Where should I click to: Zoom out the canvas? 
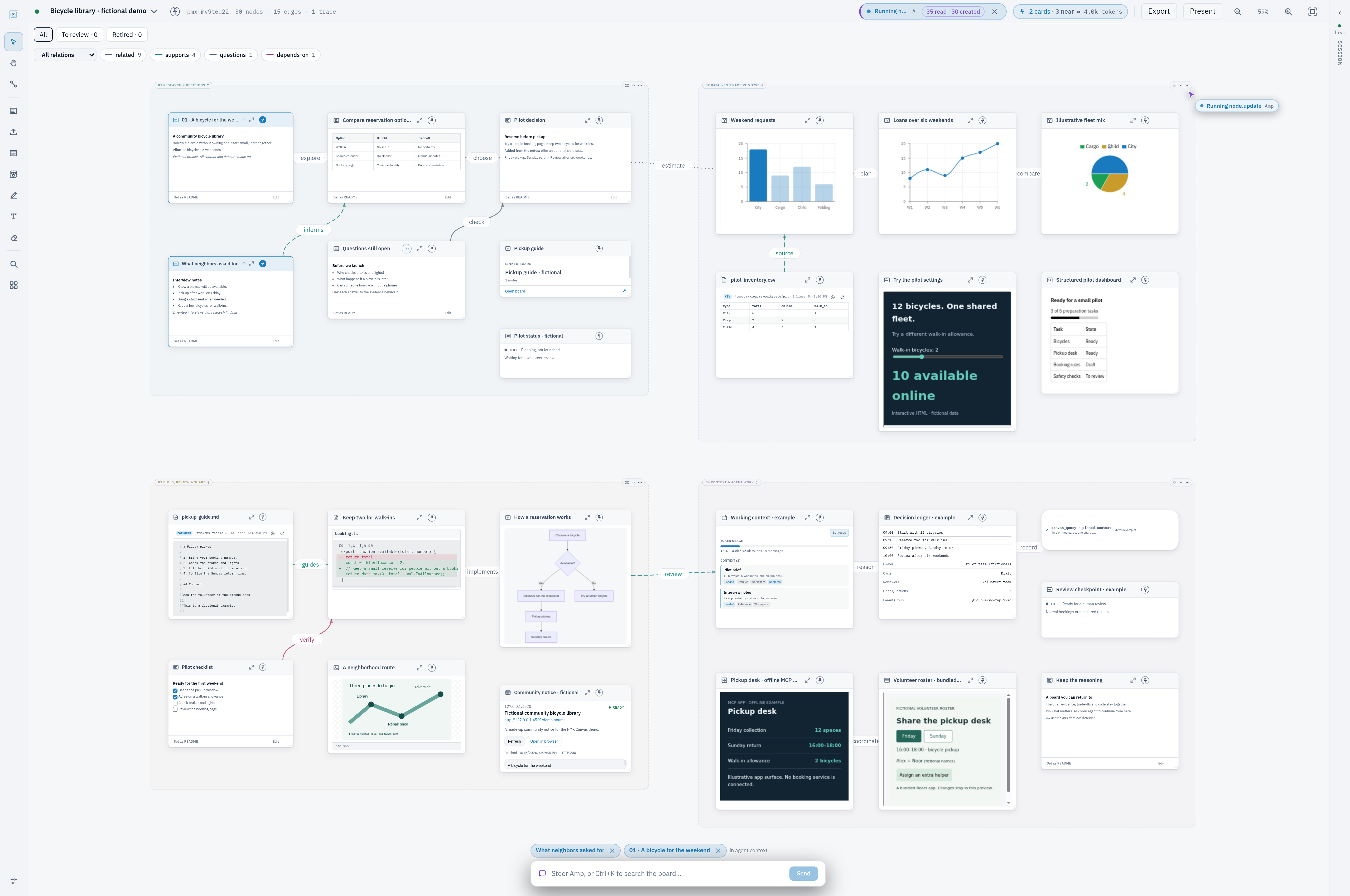pyautogui.click(x=1238, y=11)
